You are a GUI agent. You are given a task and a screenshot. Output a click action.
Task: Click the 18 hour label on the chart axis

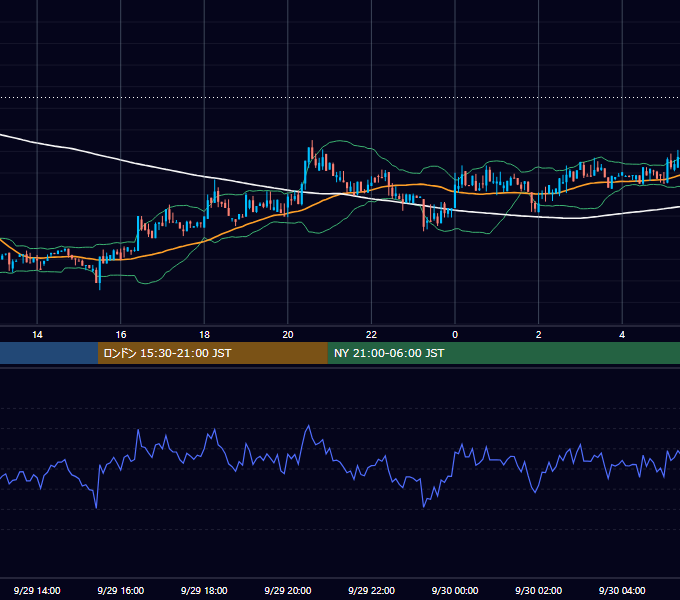point(204,335)
